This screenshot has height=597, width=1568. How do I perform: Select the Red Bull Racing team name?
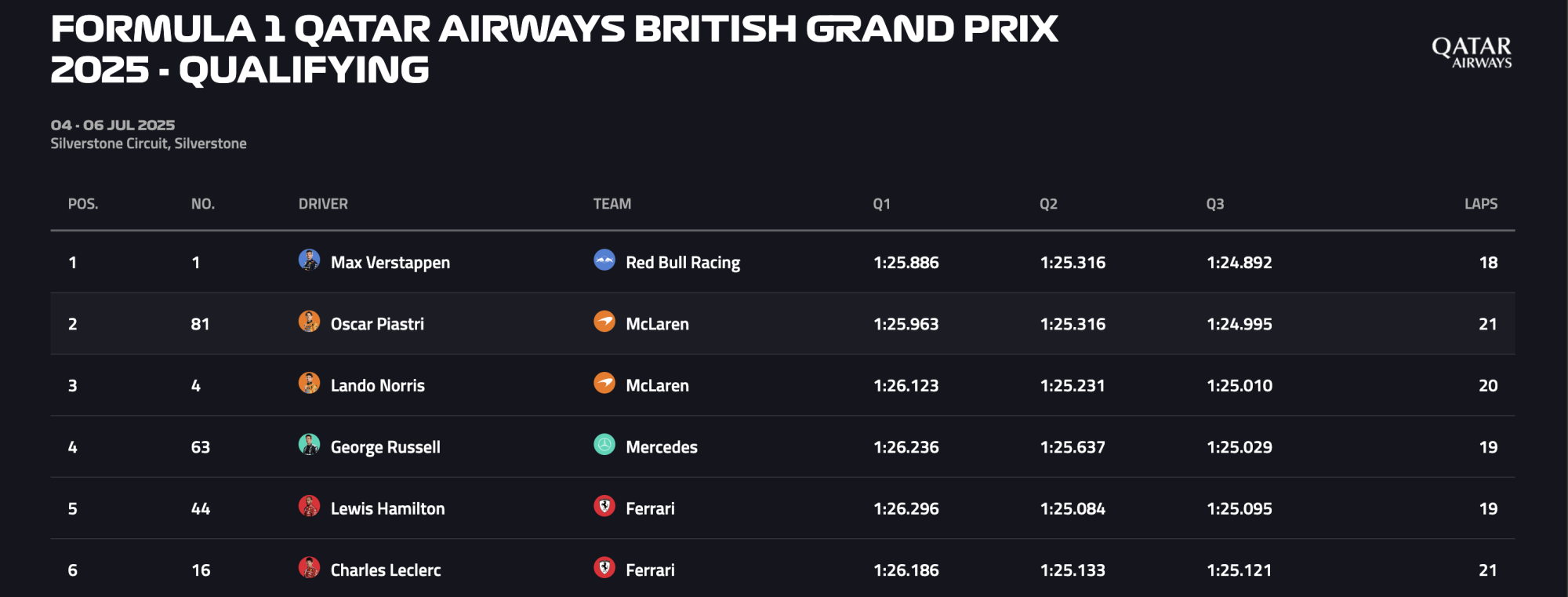coord(683,263)
